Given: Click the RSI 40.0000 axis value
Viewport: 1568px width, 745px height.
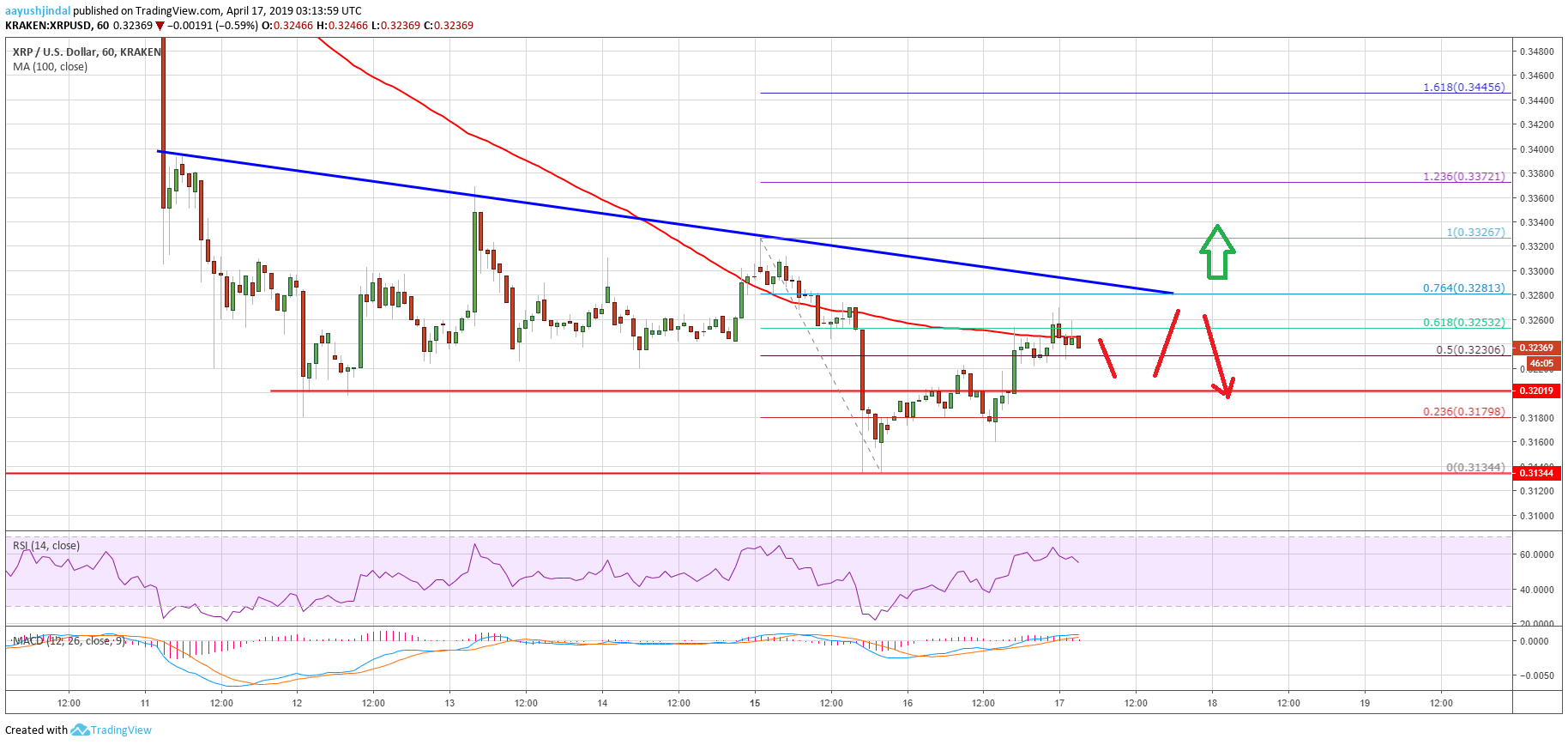Looking at the screenshot, I should pyautogui.click(x=1536, y=590).
